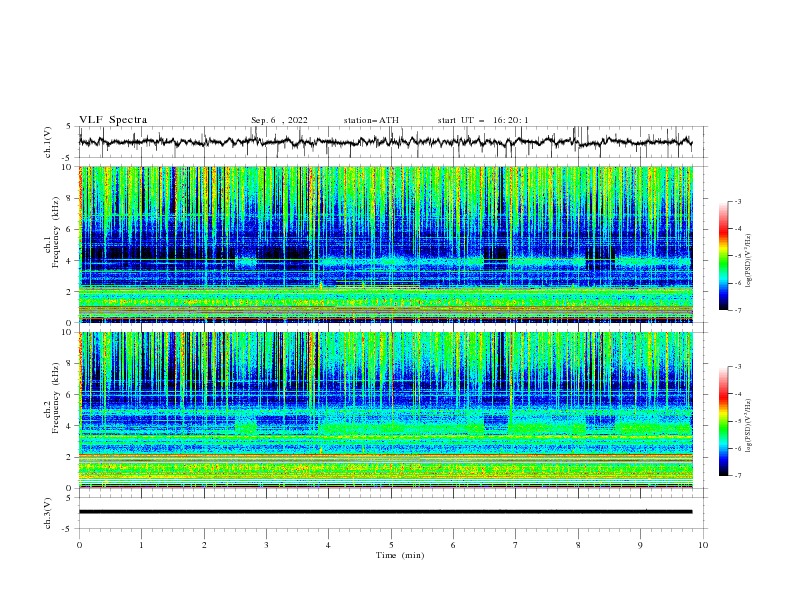
Task: Click the time axis tick label '10'
Action: [x=703, y=545]
